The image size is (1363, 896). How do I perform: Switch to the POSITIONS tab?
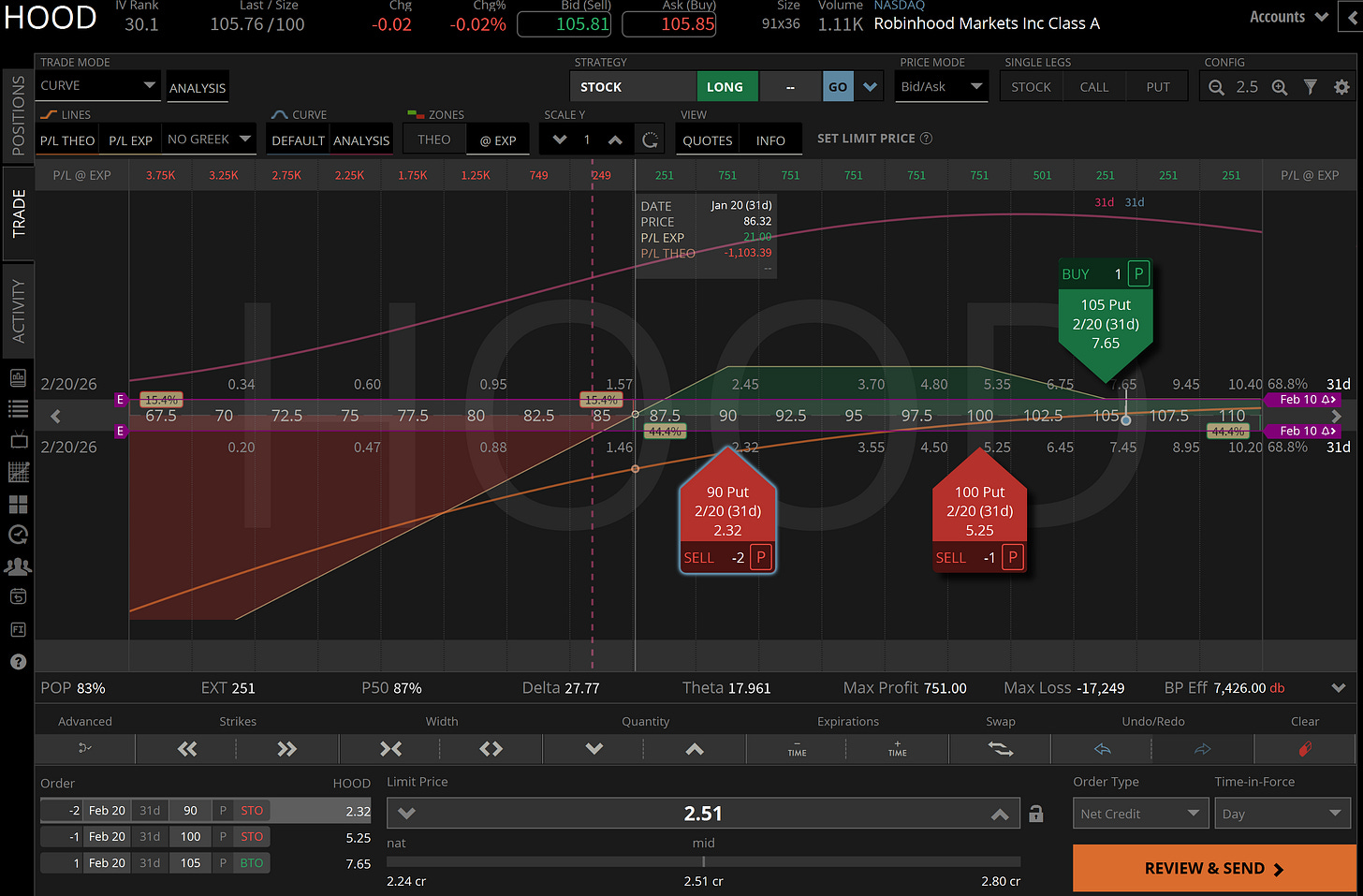tap(18, 115)
